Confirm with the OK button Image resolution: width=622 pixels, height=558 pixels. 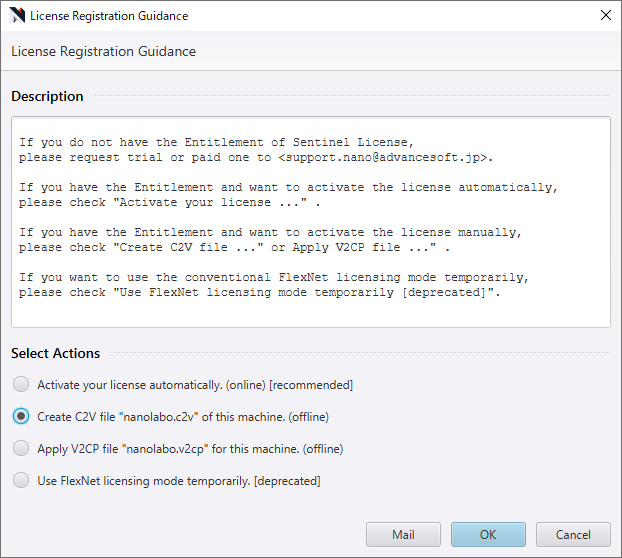488,534
